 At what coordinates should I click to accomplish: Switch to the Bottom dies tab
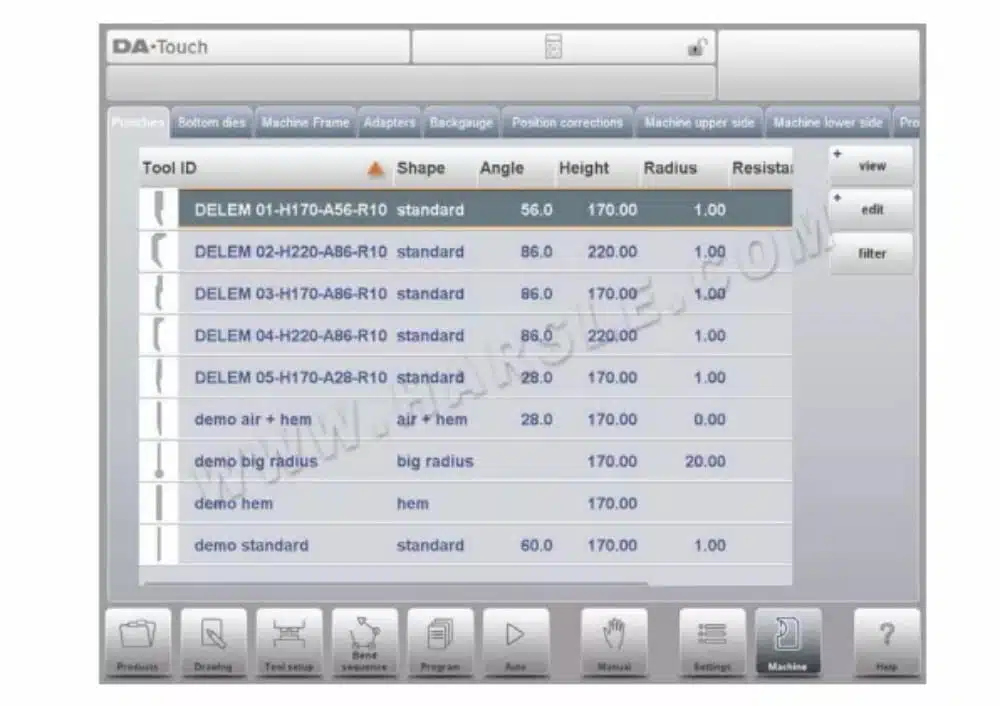click(x=211, y=122)
